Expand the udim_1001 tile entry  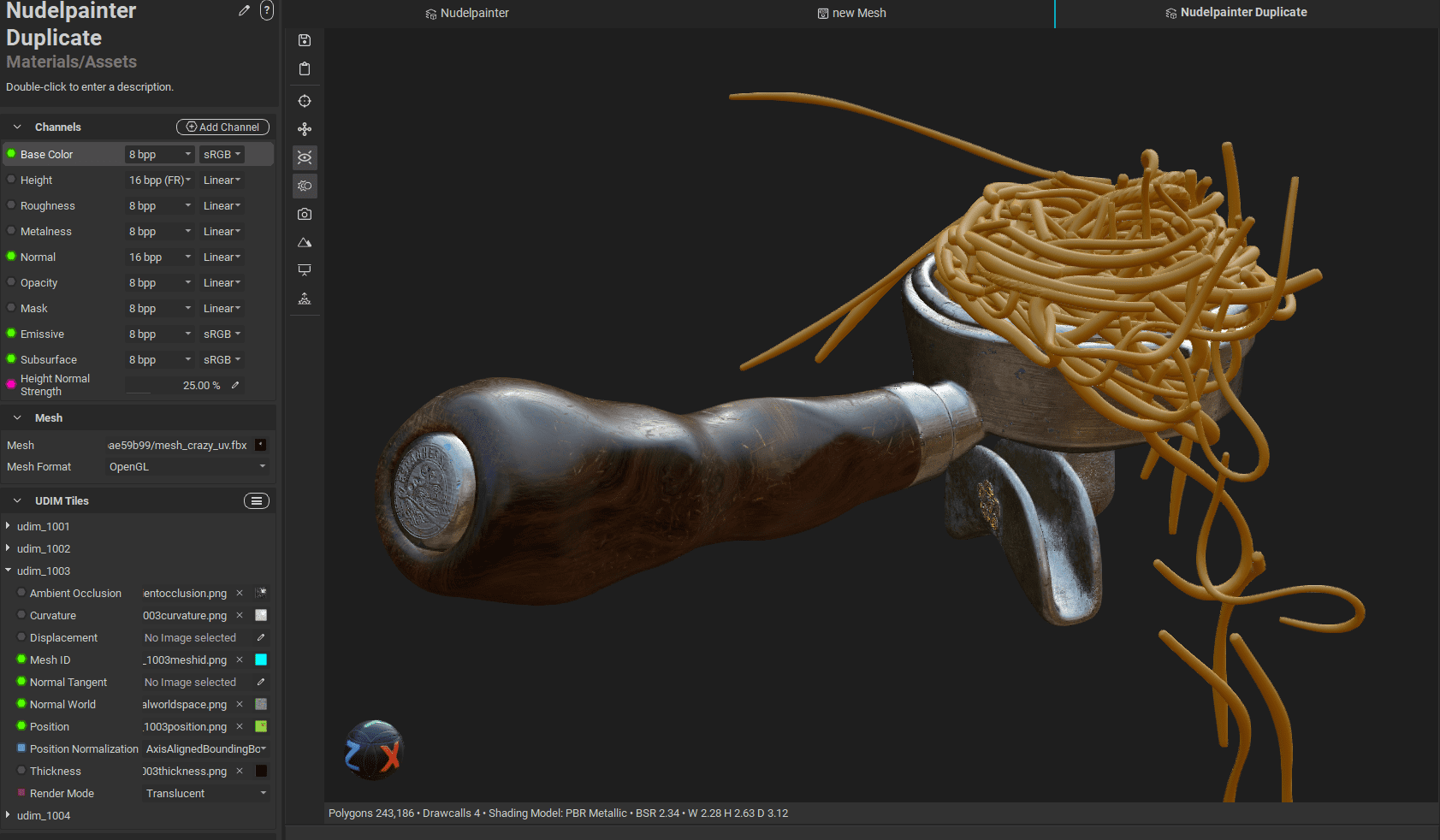[x=8, y=526]
